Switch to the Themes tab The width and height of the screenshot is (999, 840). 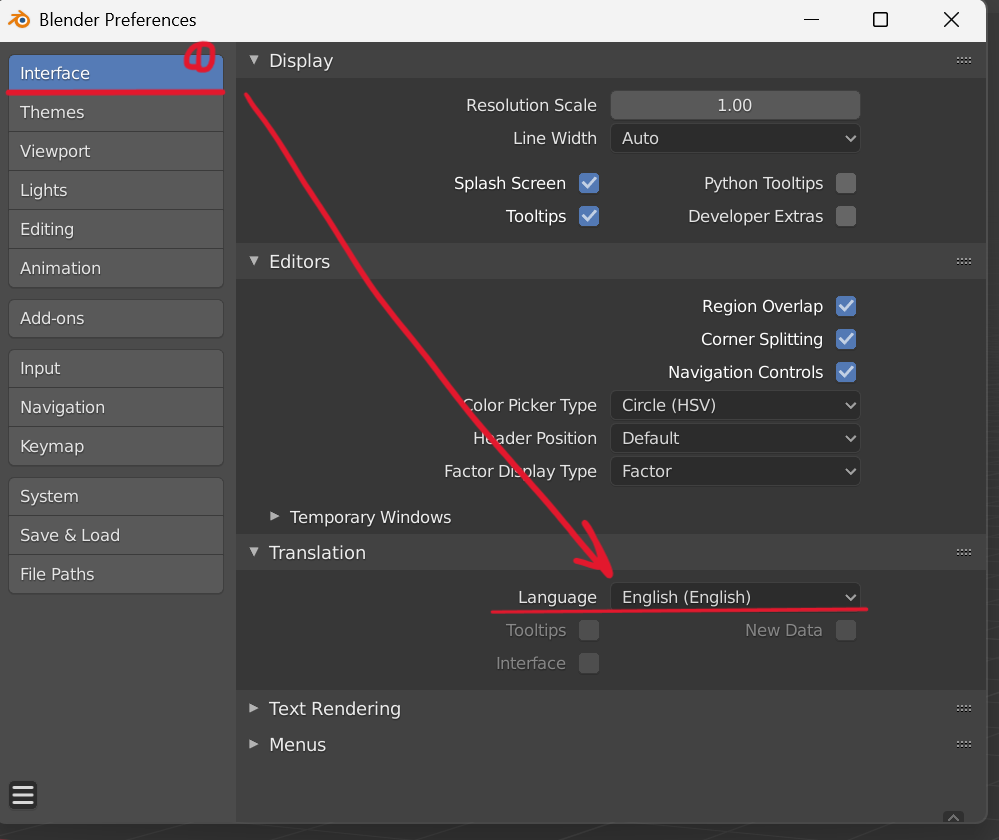115,113
